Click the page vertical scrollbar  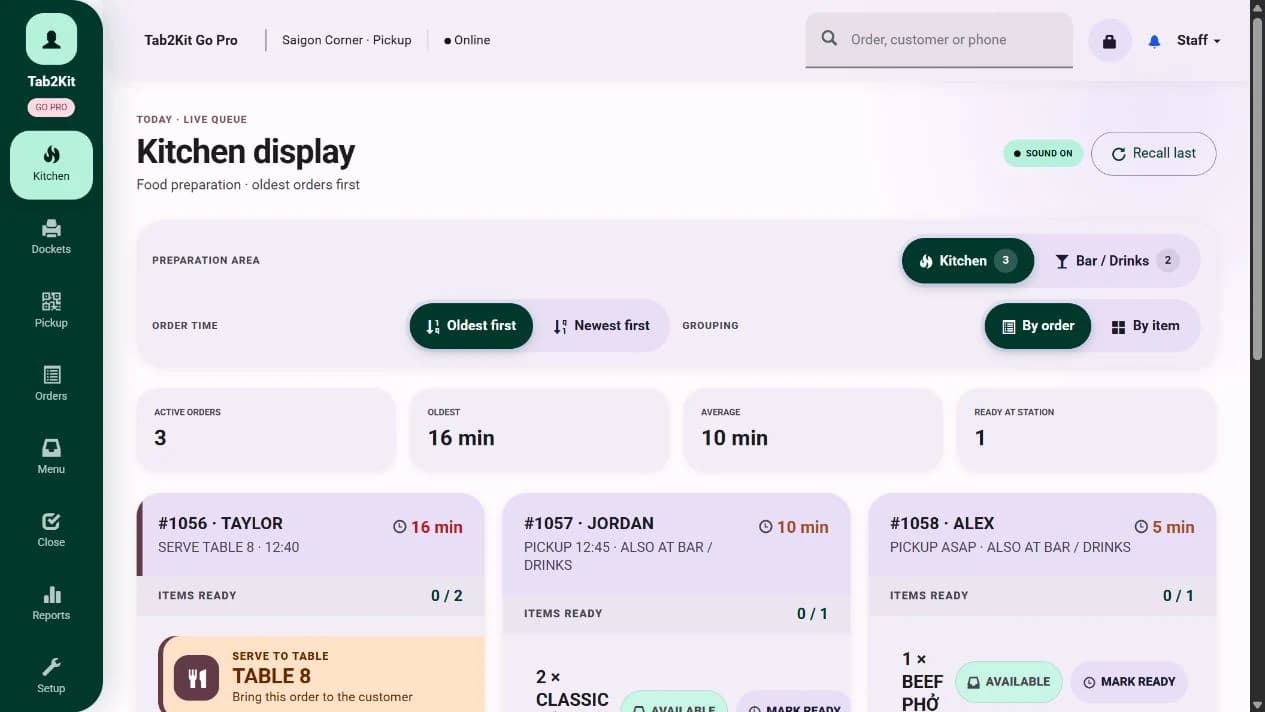tap(1258, 190)
